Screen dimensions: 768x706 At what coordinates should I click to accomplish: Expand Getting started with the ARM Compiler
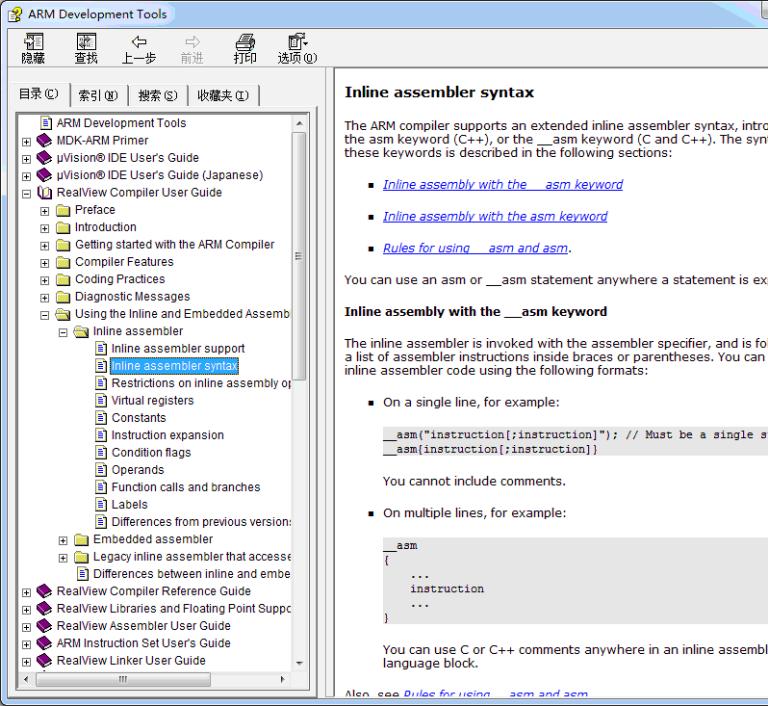point(45,246)
